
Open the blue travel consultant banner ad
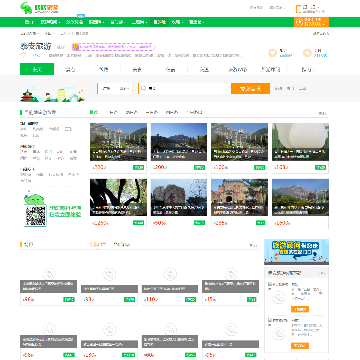click(x=296, y=252)
